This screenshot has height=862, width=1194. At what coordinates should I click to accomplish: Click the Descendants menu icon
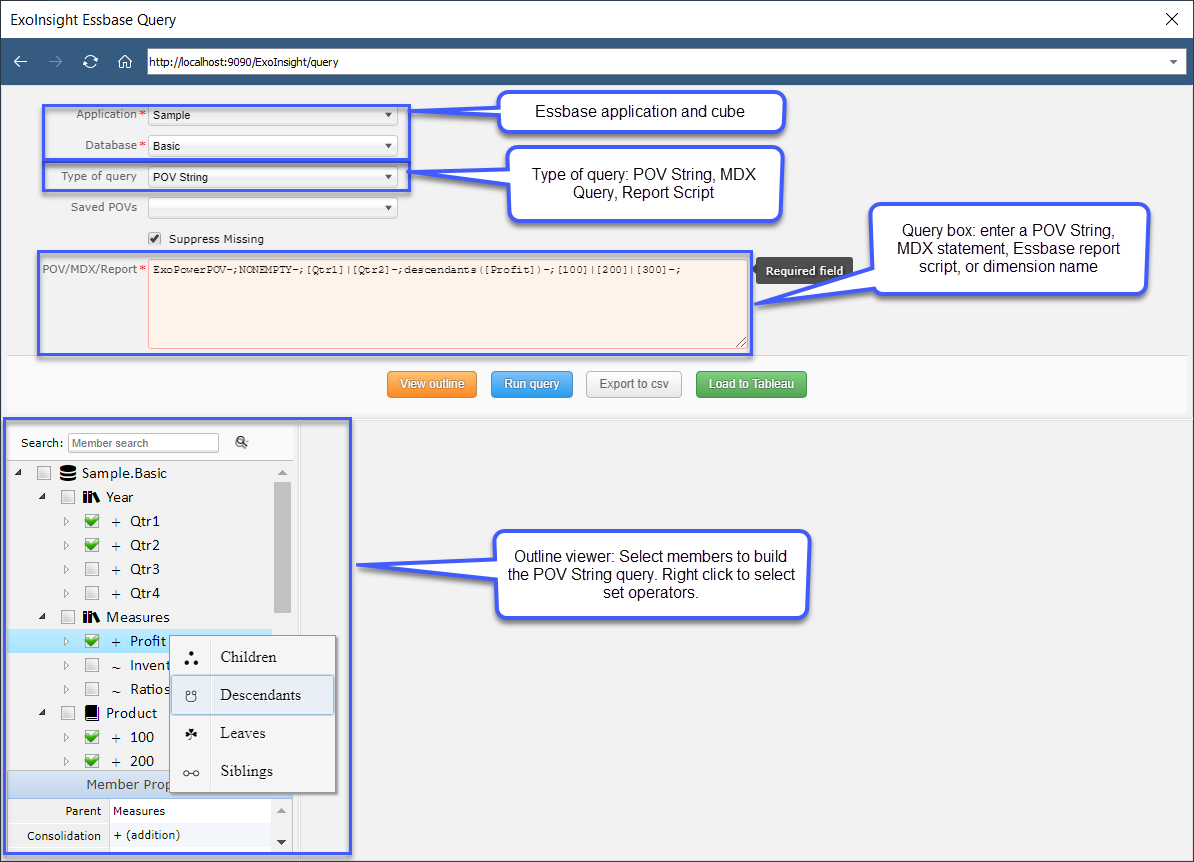pyautogui.click(x=191, y=695)
